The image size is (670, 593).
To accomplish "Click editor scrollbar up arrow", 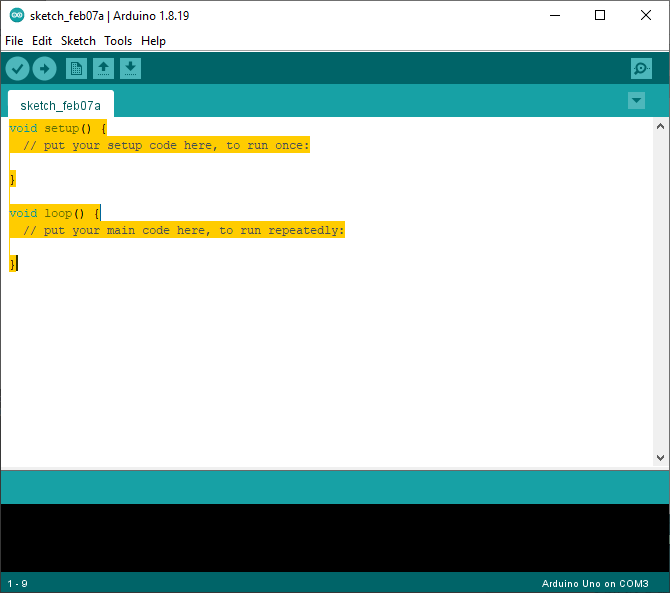I will (x=660, y=126).
